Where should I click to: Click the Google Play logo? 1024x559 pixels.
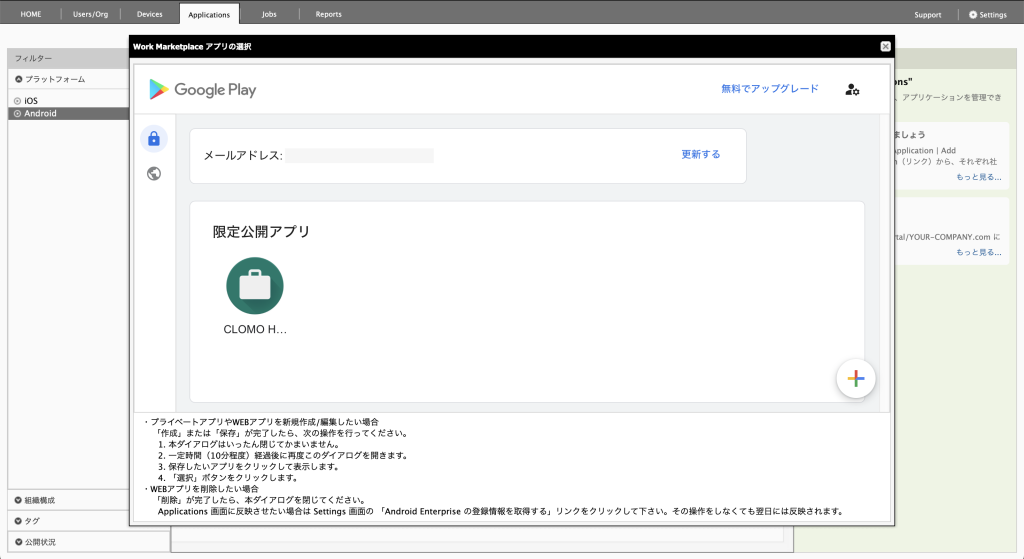tap(203, 89)
